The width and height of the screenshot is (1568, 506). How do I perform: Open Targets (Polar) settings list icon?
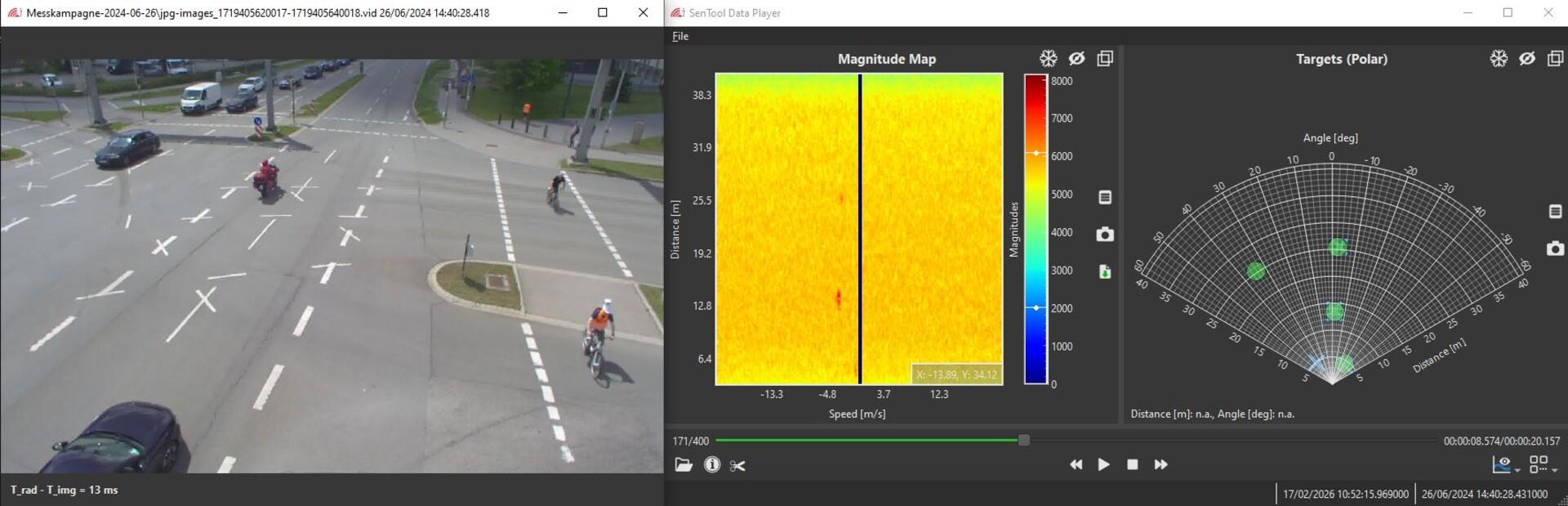pos(1556,211)
